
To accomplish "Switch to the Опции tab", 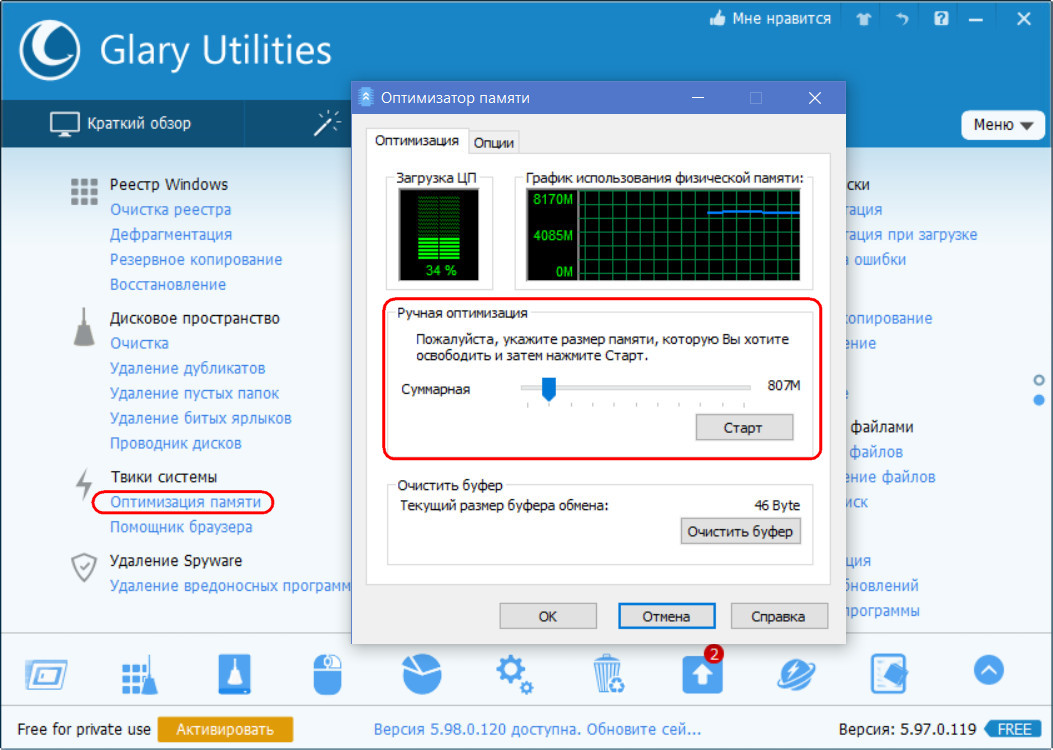I will click(x=494, y=143).
